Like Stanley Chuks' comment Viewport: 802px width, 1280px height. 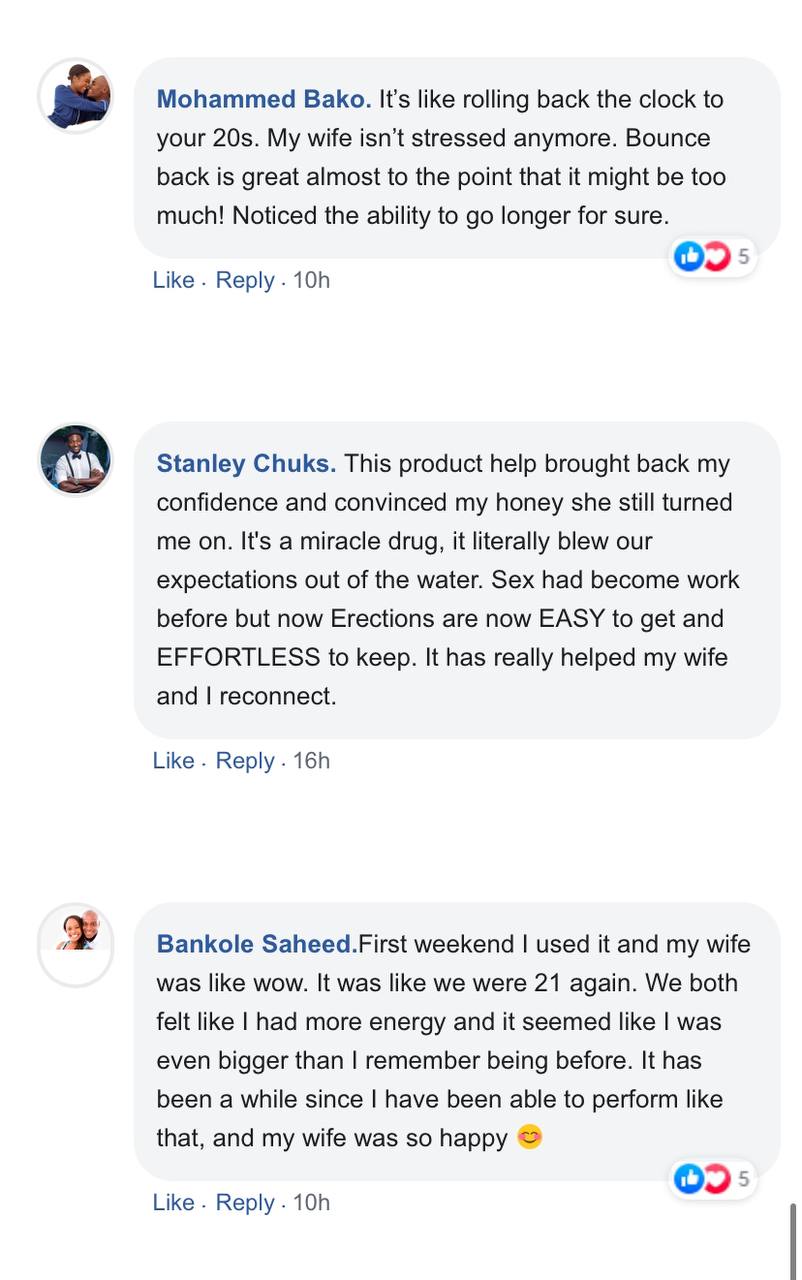[173, 760]
